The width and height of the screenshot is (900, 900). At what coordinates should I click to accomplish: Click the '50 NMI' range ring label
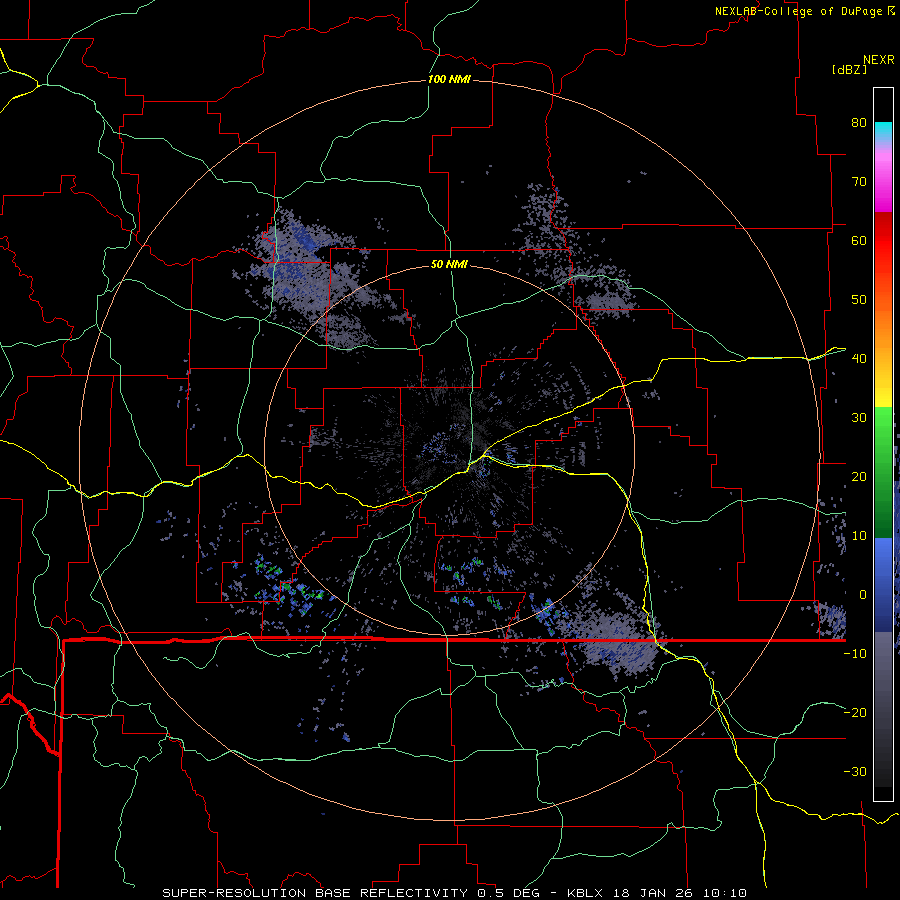tap(449, 264)
